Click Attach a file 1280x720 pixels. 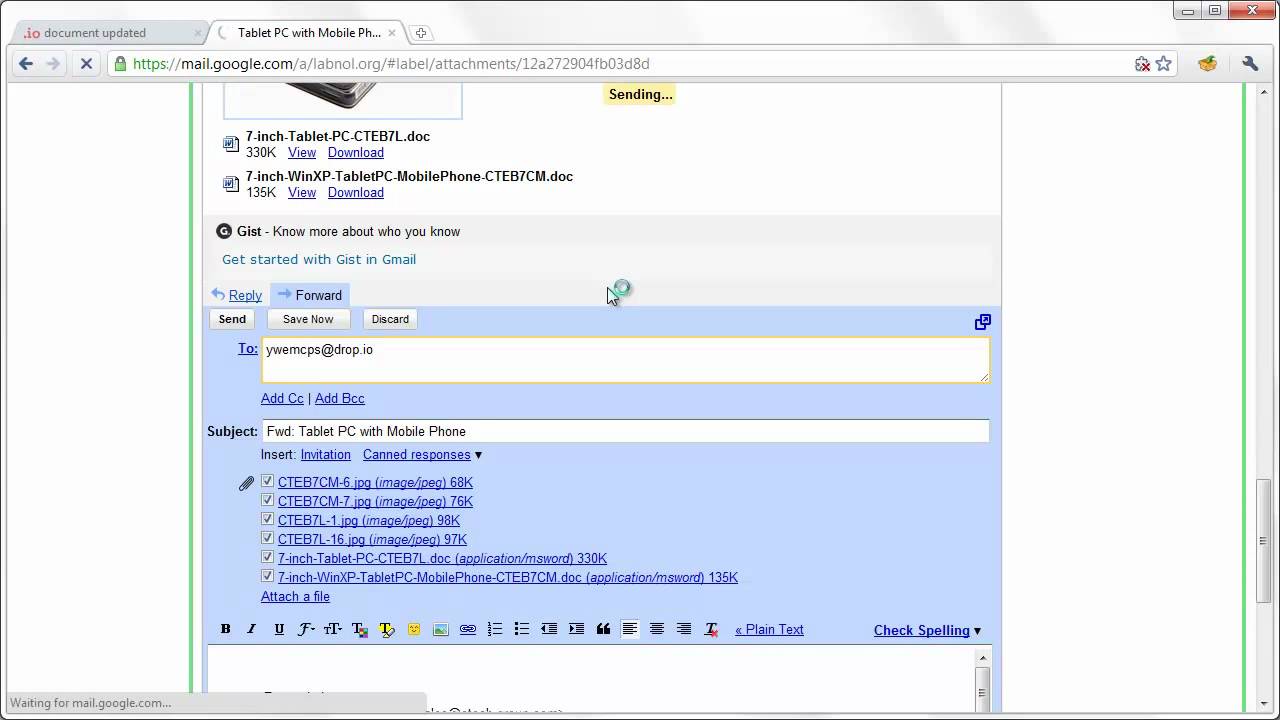click(295, 596)
